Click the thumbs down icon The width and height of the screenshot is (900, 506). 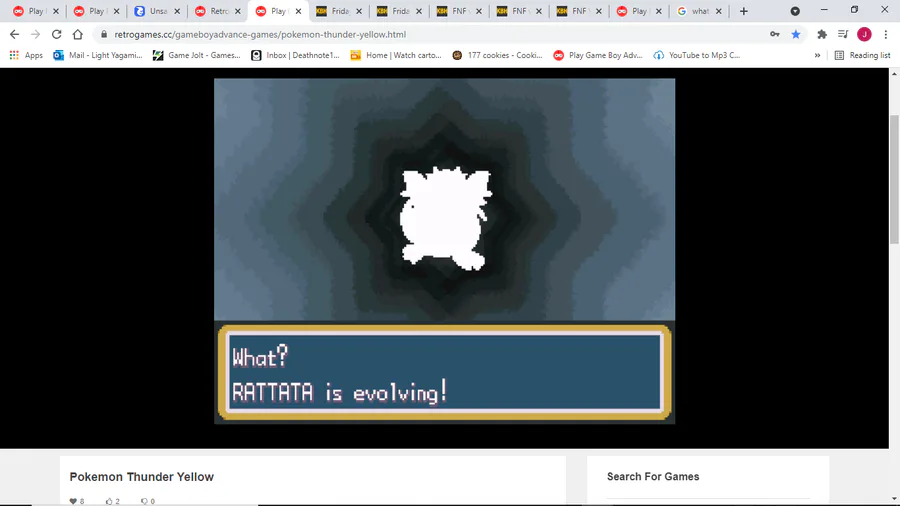[x=144, y=501]
